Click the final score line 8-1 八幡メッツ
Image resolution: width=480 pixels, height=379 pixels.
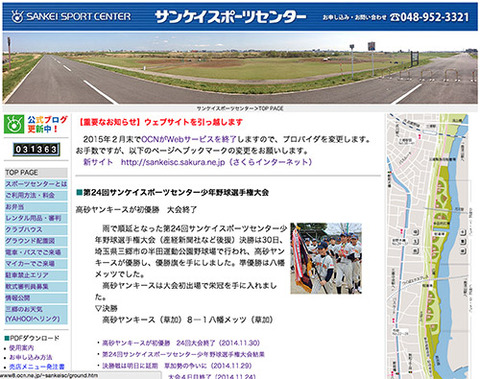[x=188, y=320]
